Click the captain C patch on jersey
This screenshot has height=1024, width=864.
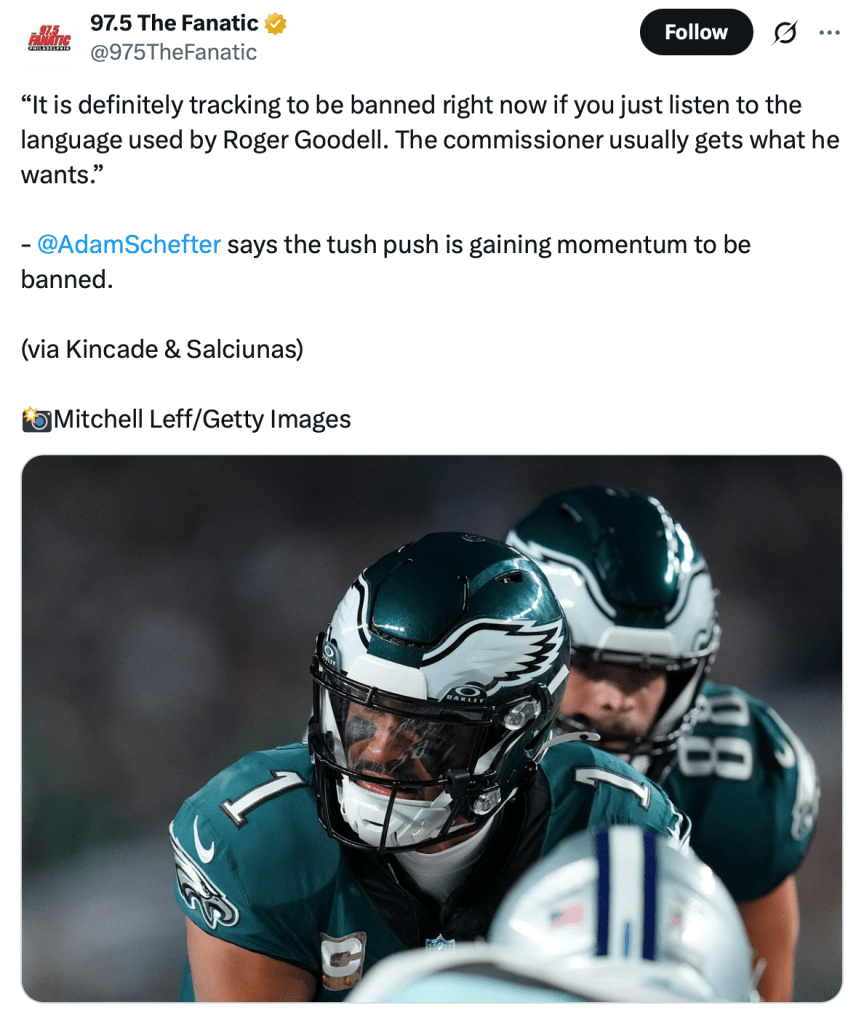click(x=342, y=960)
